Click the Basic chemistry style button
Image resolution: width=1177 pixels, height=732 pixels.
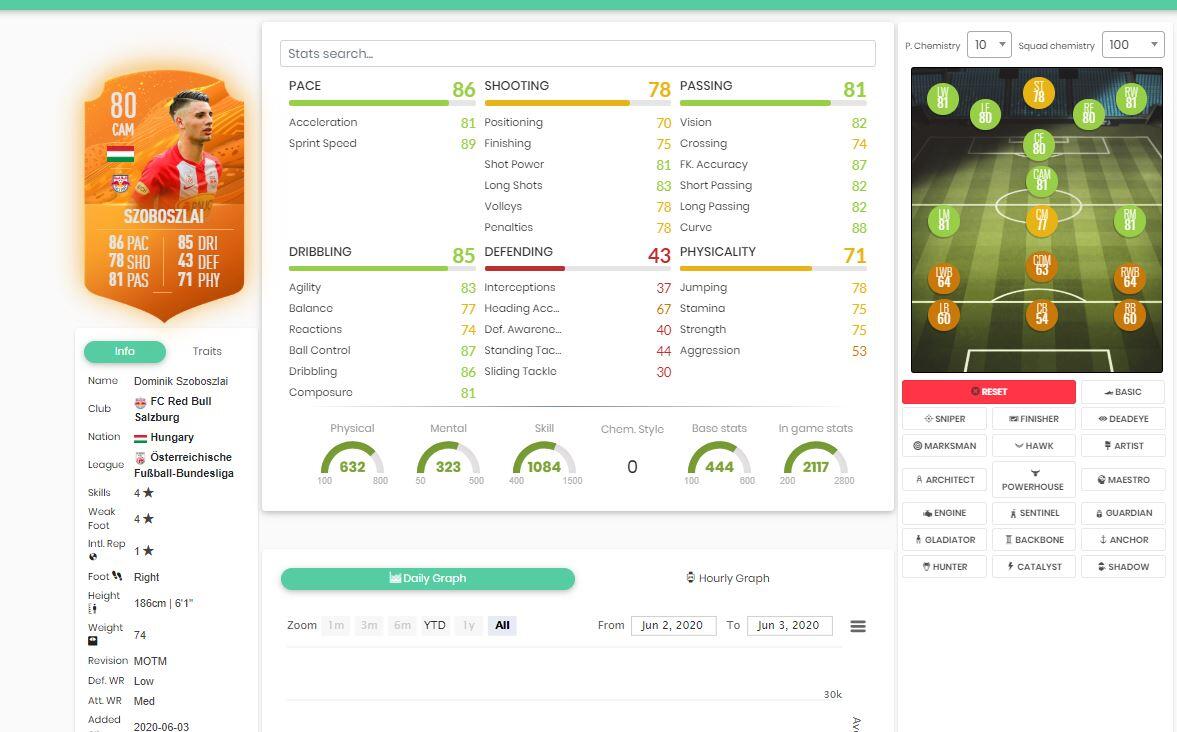[x=1123, y=392]
